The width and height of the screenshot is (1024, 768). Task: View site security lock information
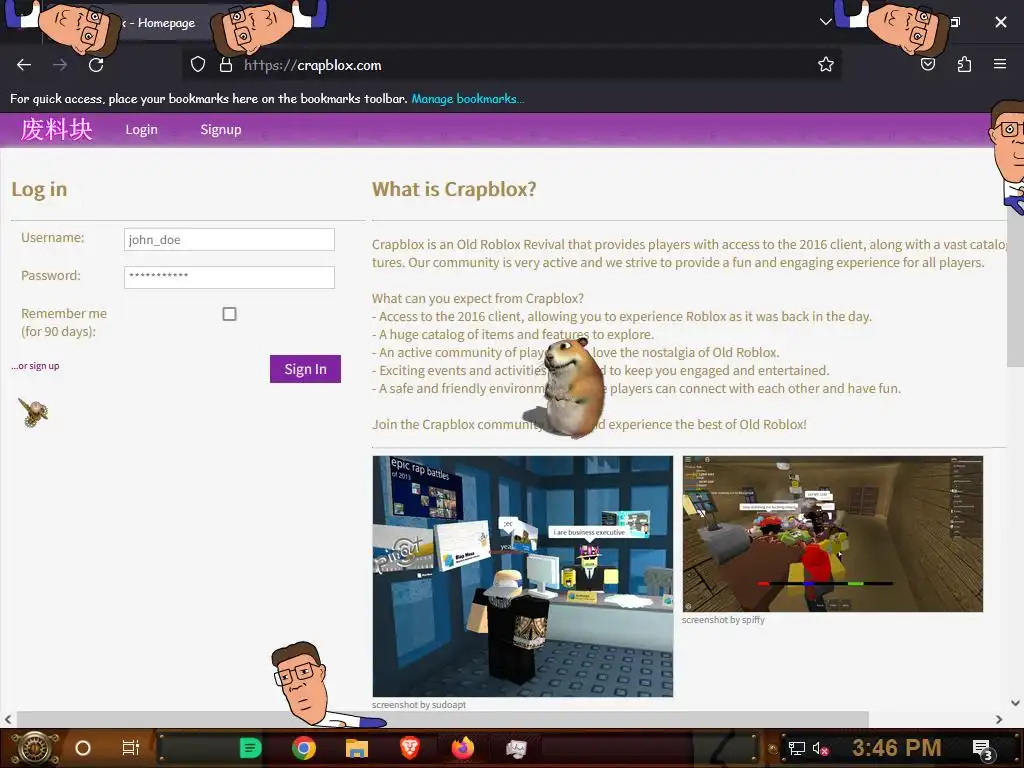click(226, 65)
